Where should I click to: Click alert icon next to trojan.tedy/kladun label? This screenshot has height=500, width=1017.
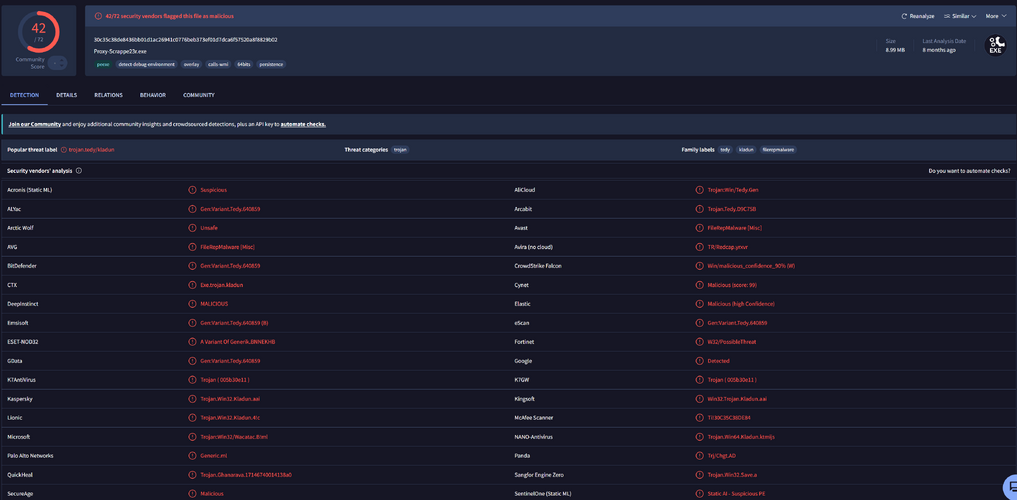[64, 149]
